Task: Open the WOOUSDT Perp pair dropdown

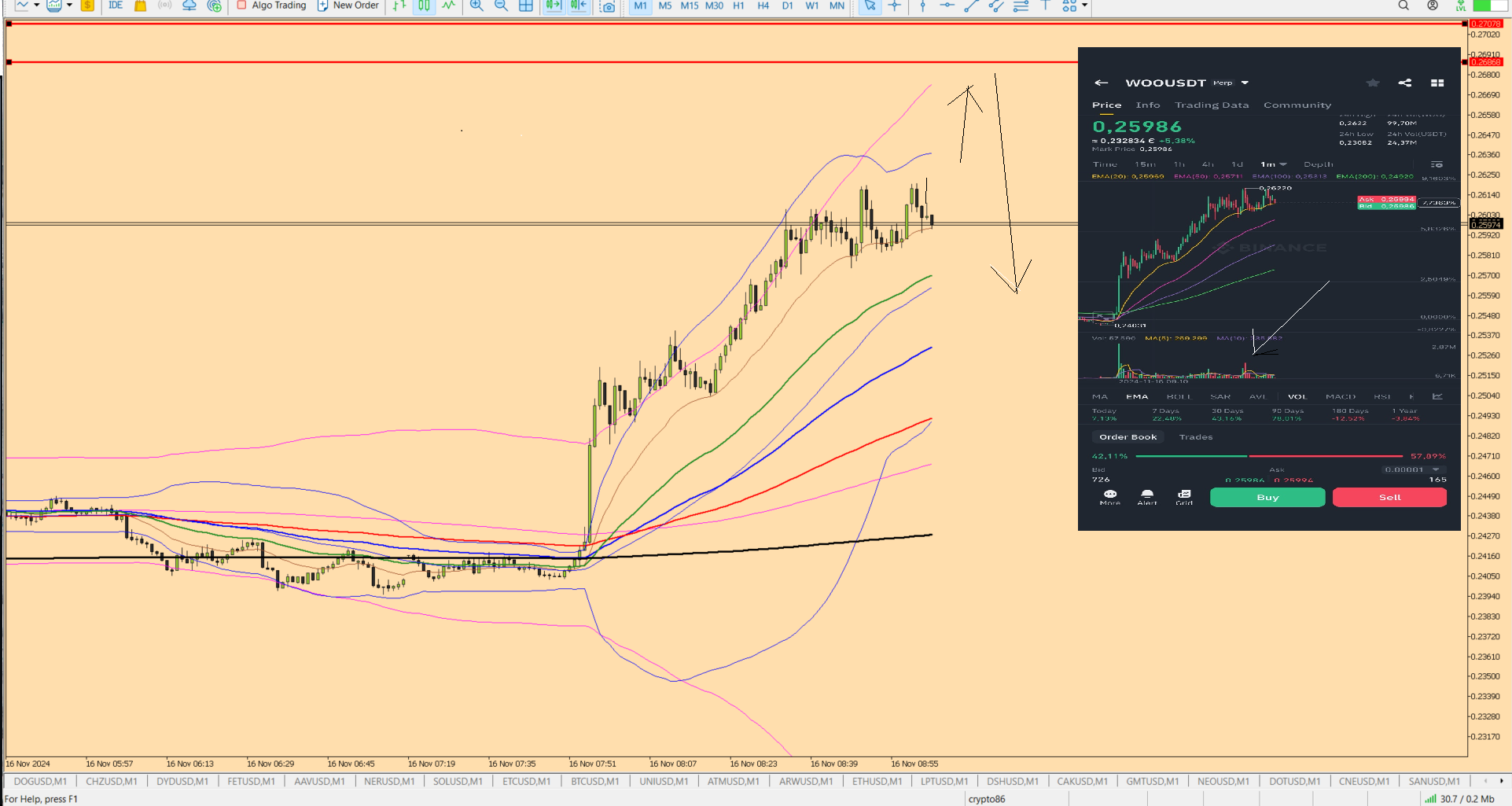Action: coord(1245,83)
